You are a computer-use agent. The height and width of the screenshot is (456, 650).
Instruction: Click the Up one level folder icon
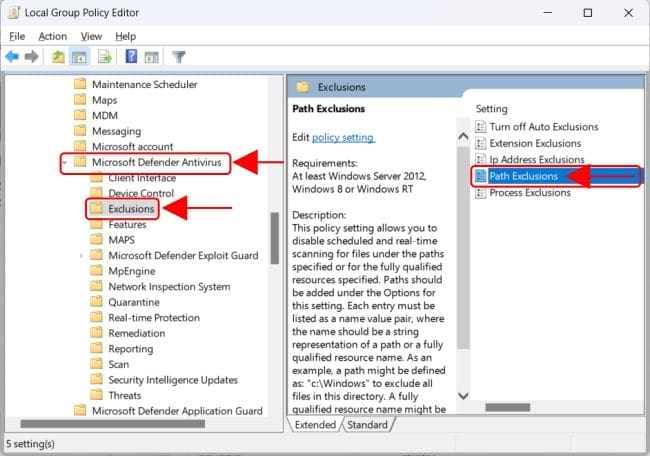coord(59,56)
